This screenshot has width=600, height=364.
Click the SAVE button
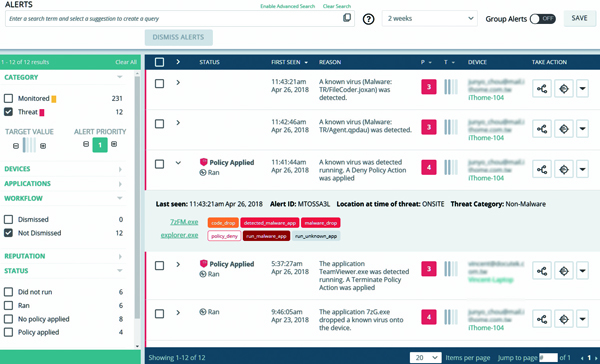(579, 18)
